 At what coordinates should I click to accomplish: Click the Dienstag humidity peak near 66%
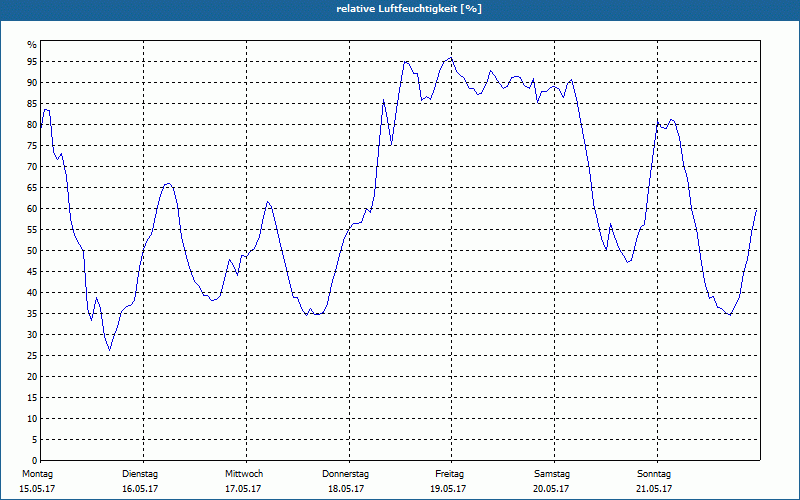click(x=168, y=184)
